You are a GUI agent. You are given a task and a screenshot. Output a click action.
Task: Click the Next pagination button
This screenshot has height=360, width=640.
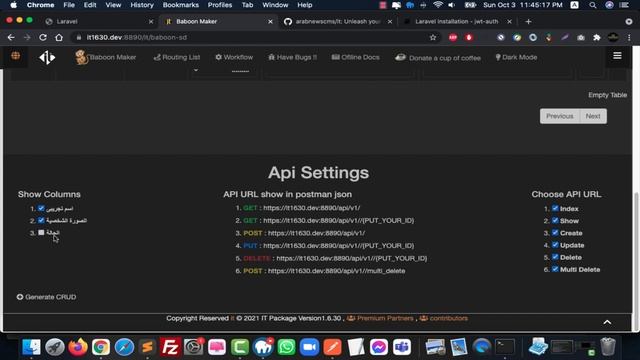[x=593, y=116]
